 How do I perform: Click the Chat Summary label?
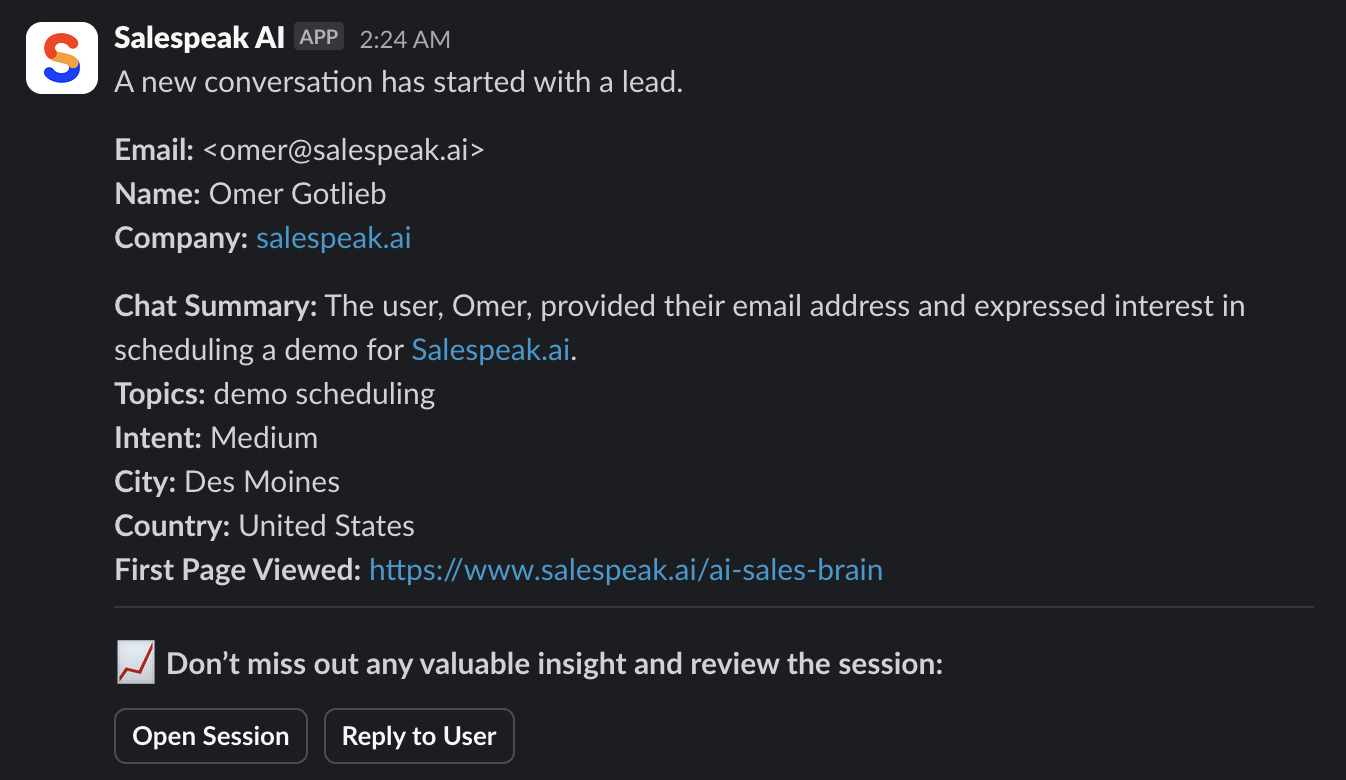(x=216, y=306)
